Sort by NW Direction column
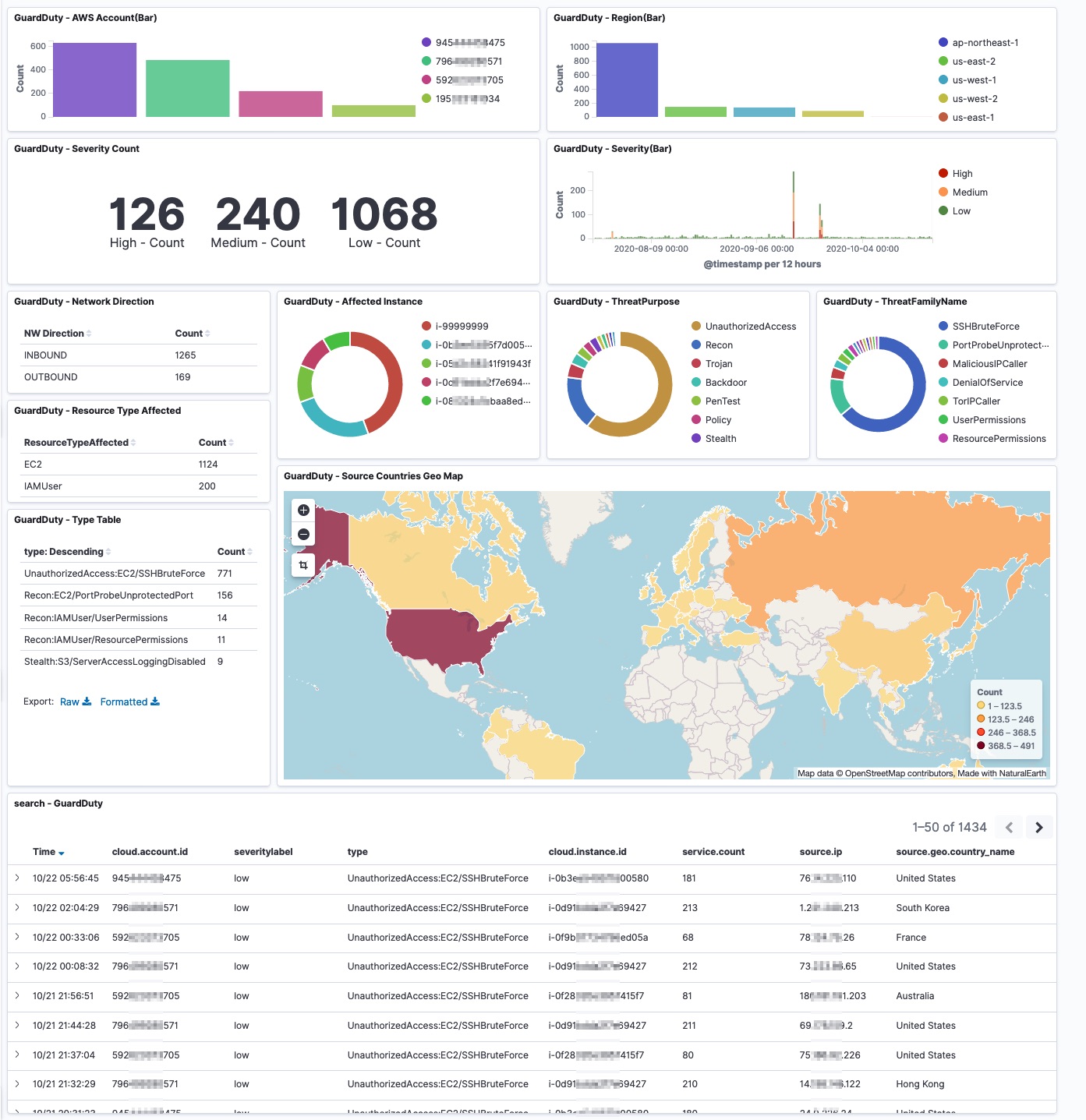The width and height of the screenshot is (1086, 1120). 58,334
